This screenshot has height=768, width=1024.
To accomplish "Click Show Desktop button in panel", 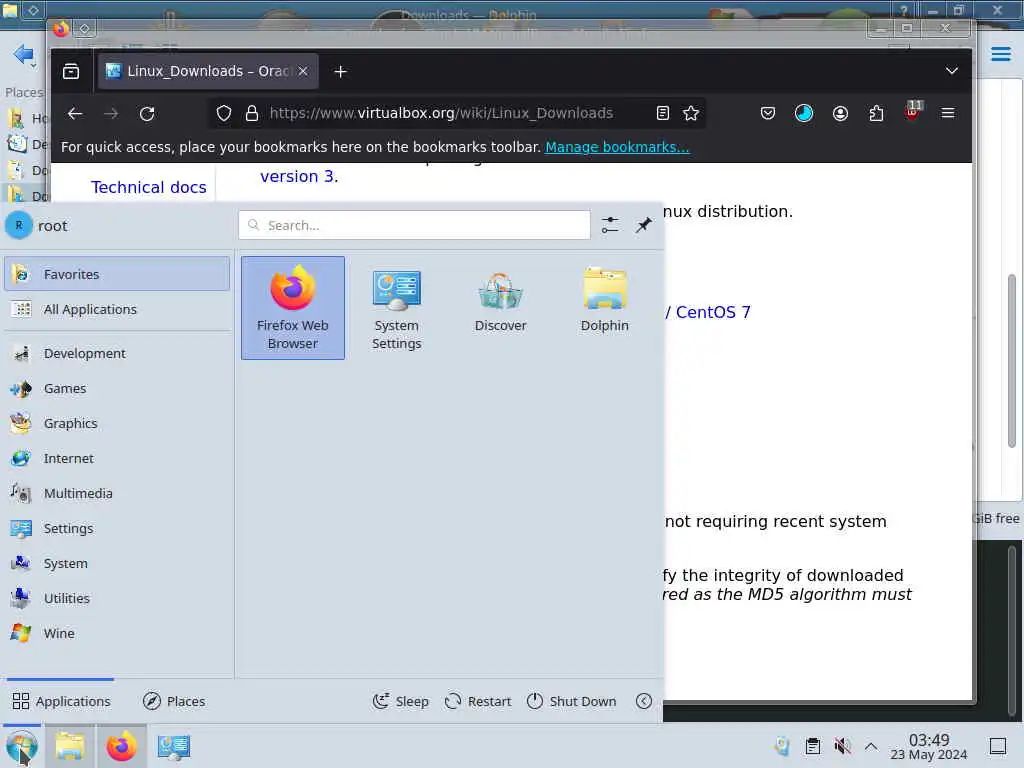I will 998,746.
